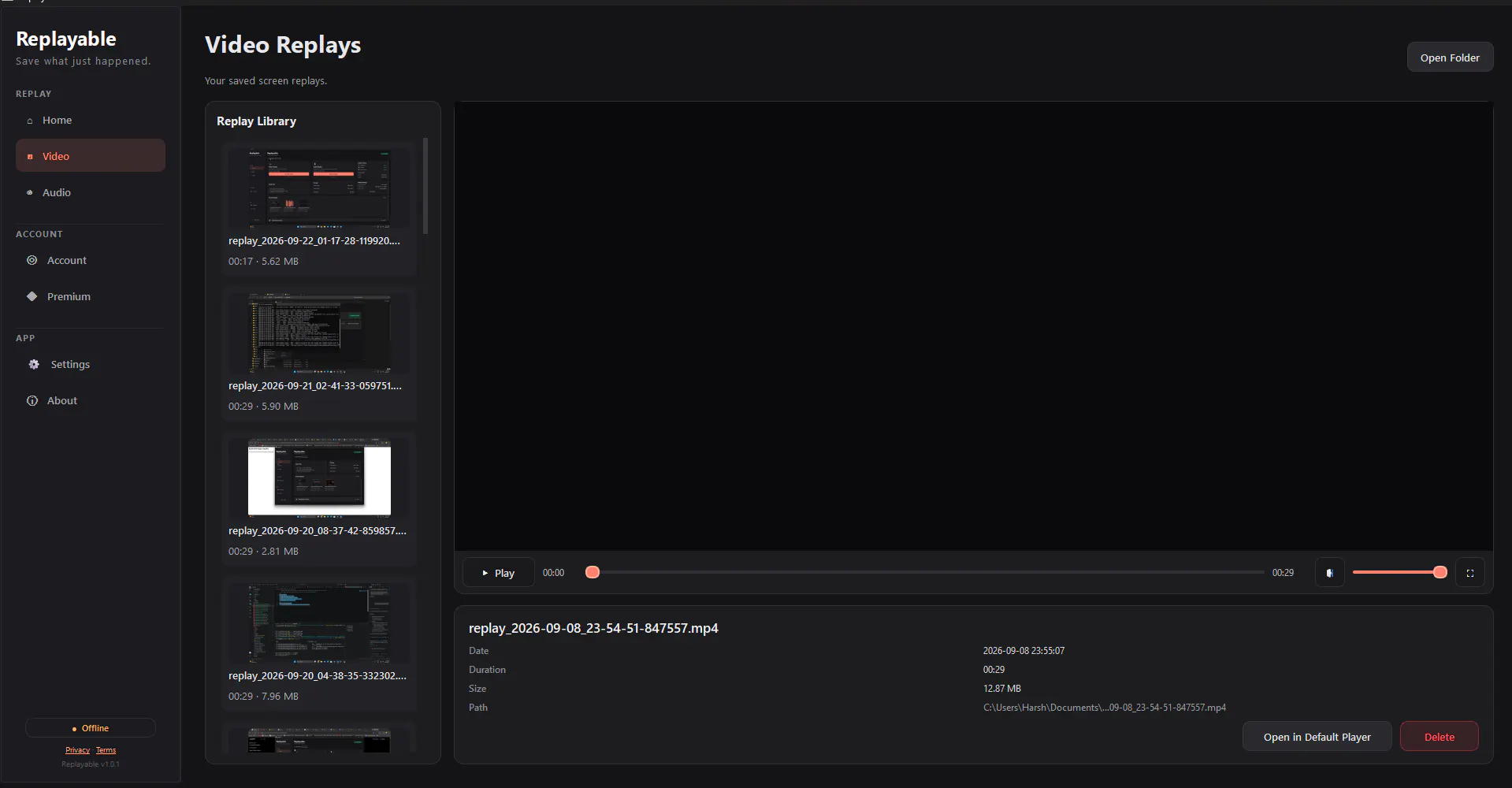Go to the Premium page
This screenshot has width=1512, height=788.
pyautogui.click(x=91, y=296)
